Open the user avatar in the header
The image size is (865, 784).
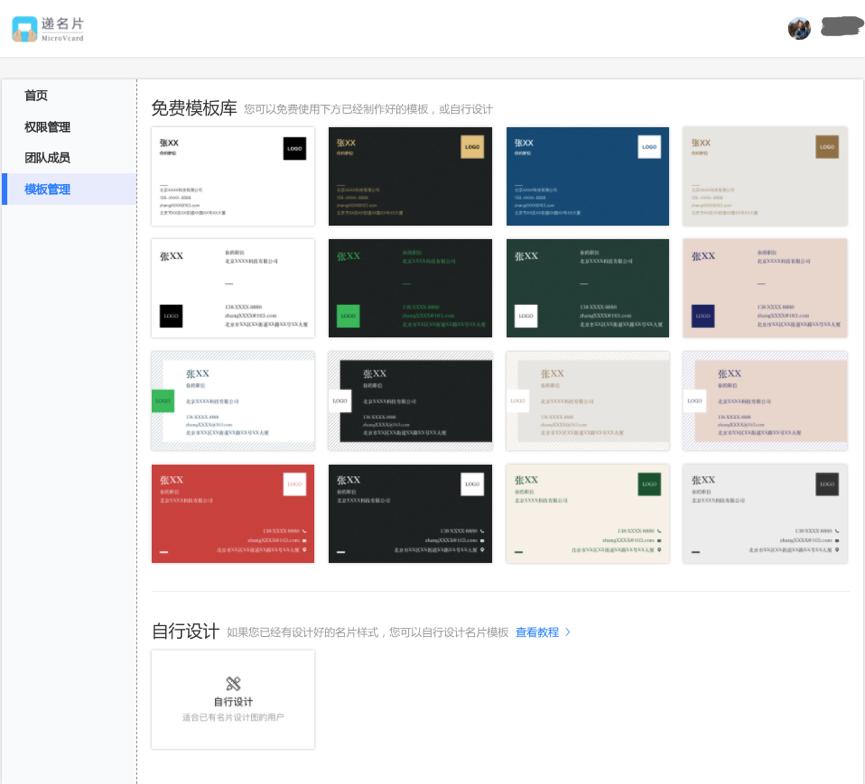799,29
